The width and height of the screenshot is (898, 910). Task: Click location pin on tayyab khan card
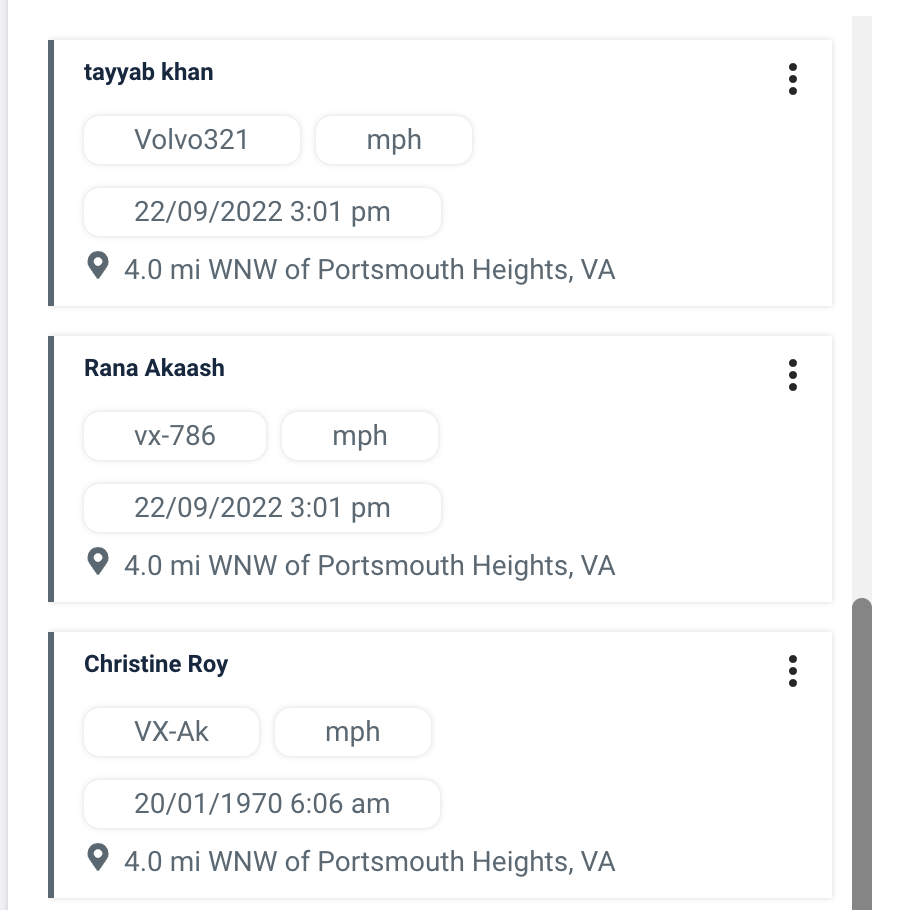[98, 266]
